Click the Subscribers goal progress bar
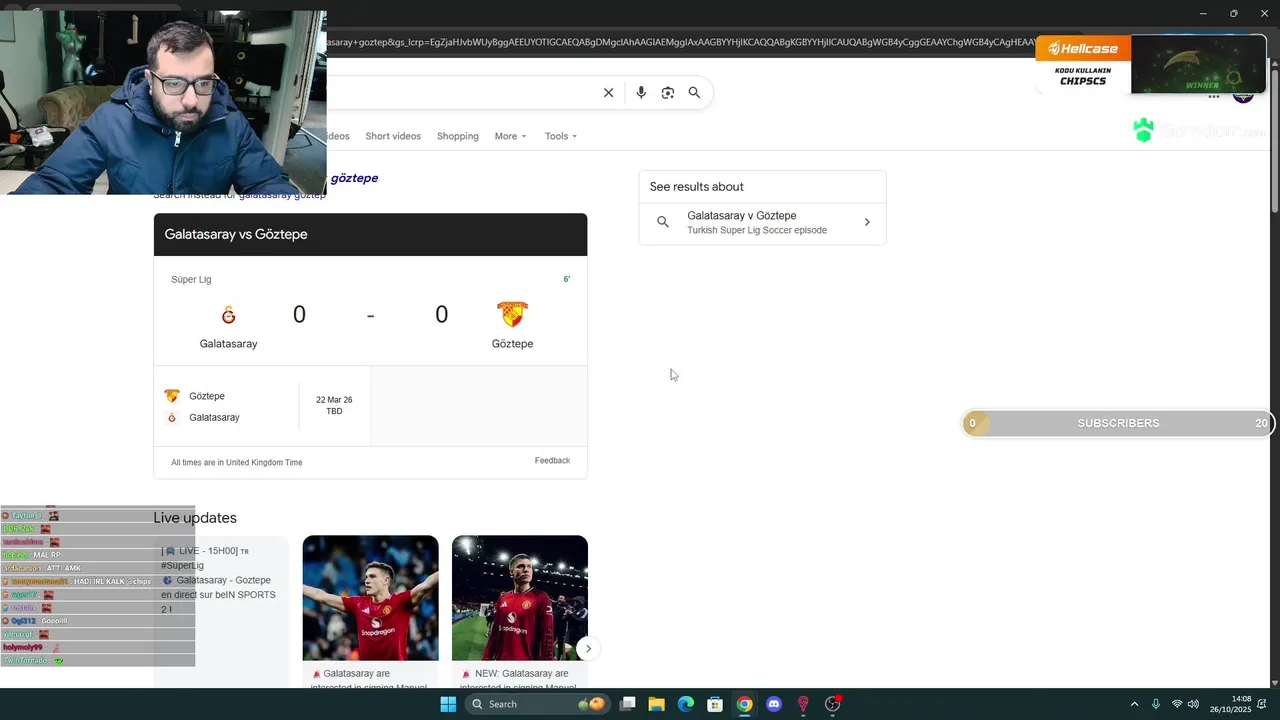The width and height of the screenshot is (1280, 720). 1118,423
